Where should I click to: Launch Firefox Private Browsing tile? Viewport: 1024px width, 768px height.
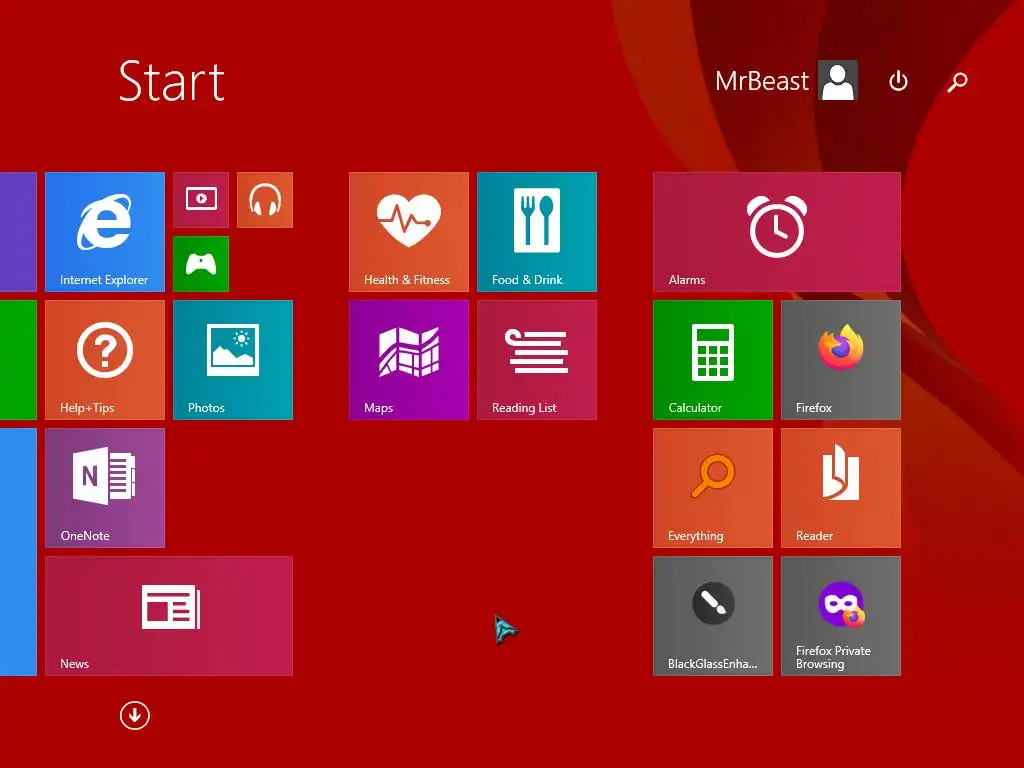(841, 616)
